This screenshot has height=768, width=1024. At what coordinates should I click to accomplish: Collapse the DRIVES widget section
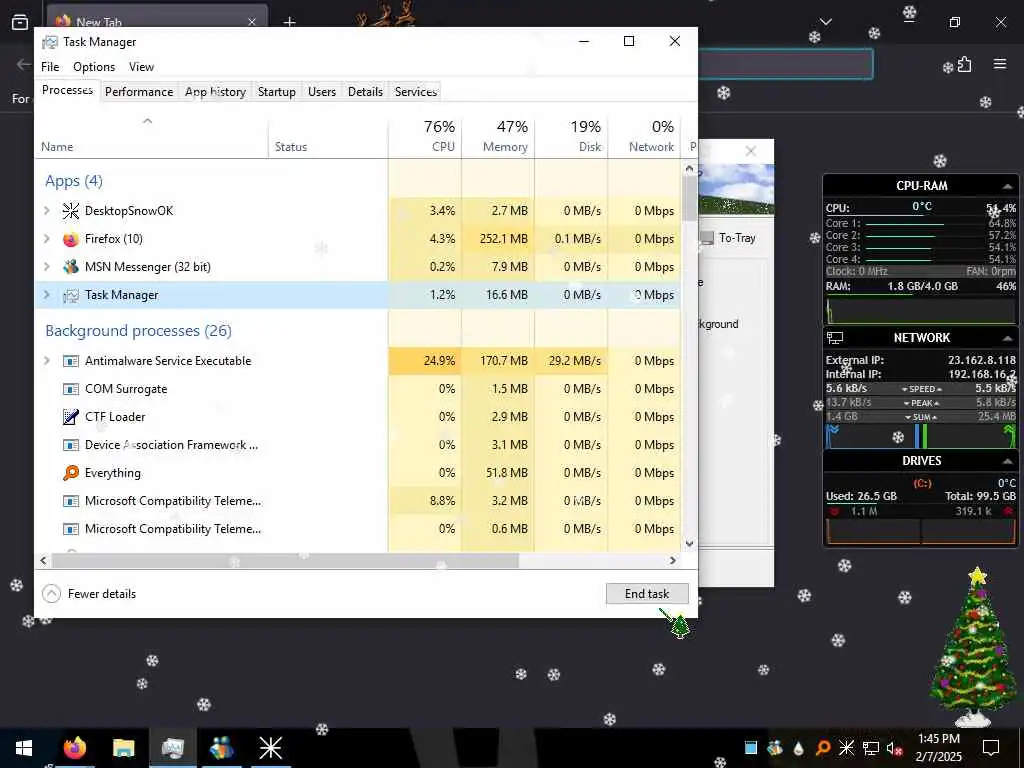click(x=1008, y=461)
